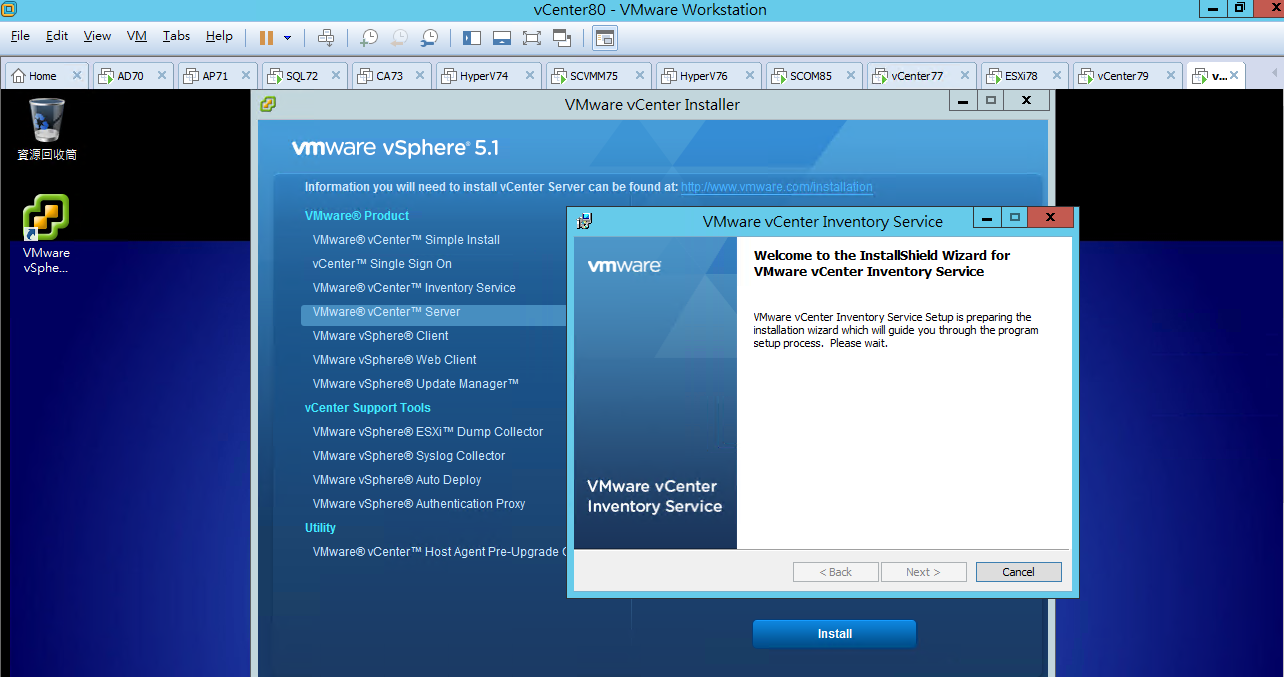
Task: Open the Recycle Bin desktop icon
Action: 47,129
